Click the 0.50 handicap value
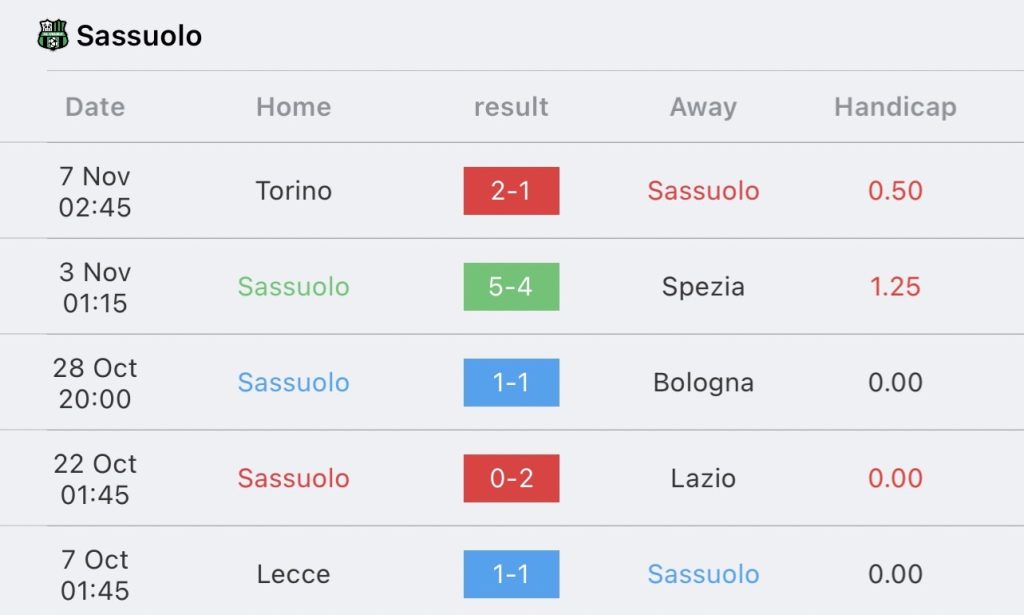 coord(895,191)
